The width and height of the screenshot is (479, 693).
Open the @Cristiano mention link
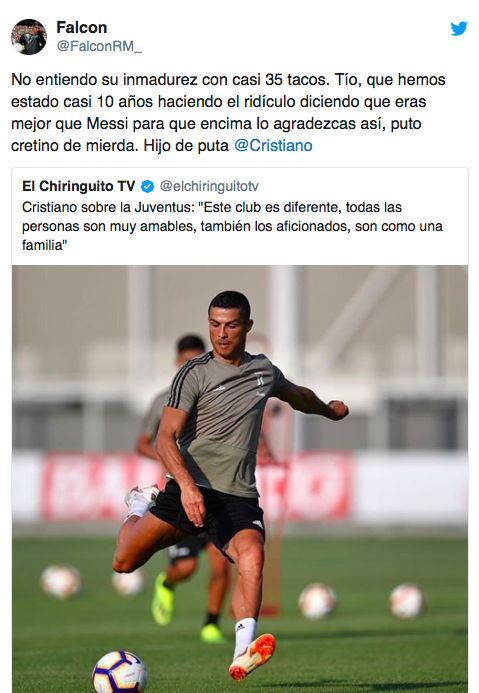273,145
